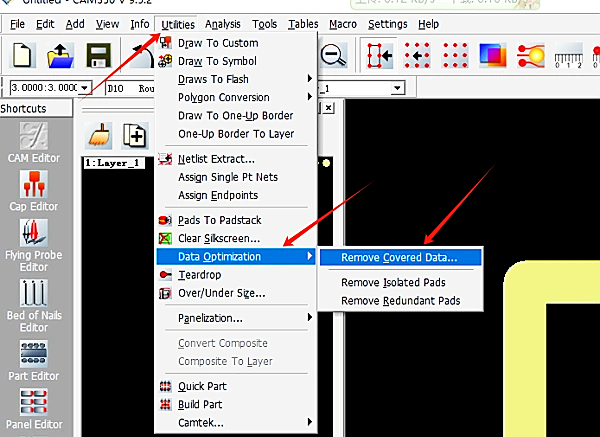This screenshot has height=437, width=600.
Task: Click the ruler measurement toolbar icon
Action: [x=568, y=56]
